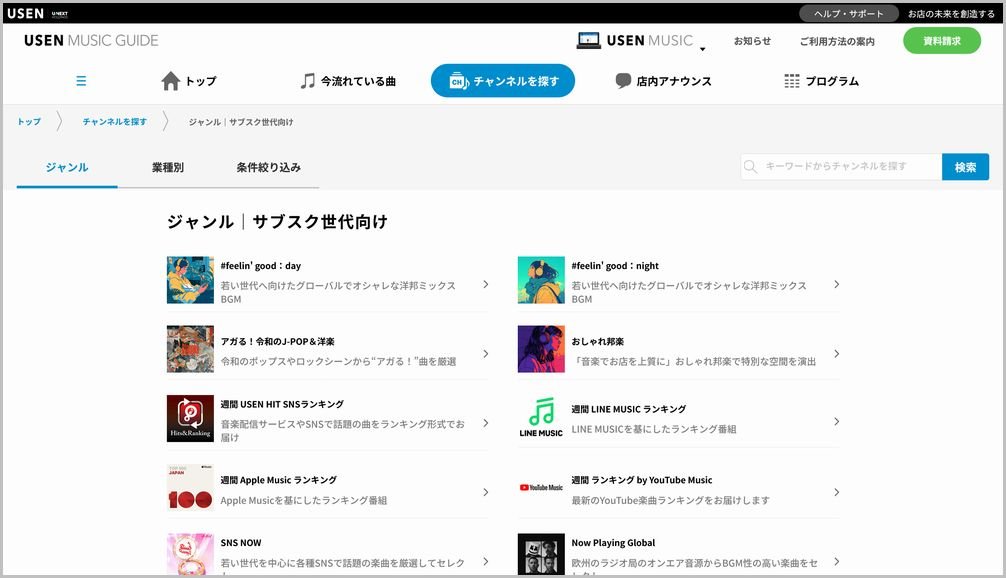
Task: Open the SNS NOW pink thumbnail
Action: [x=190, y=554]
